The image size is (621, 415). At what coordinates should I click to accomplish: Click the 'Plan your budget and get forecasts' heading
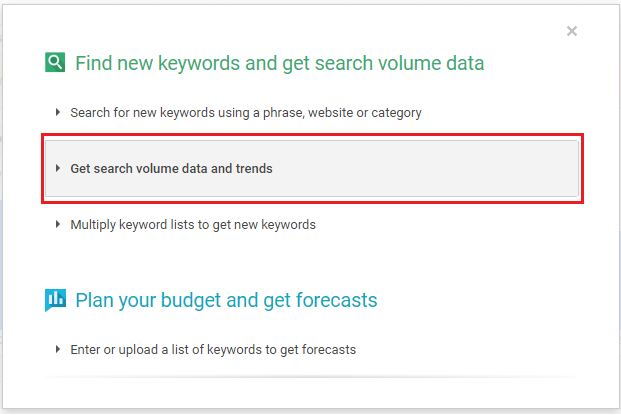coord(226,300)
